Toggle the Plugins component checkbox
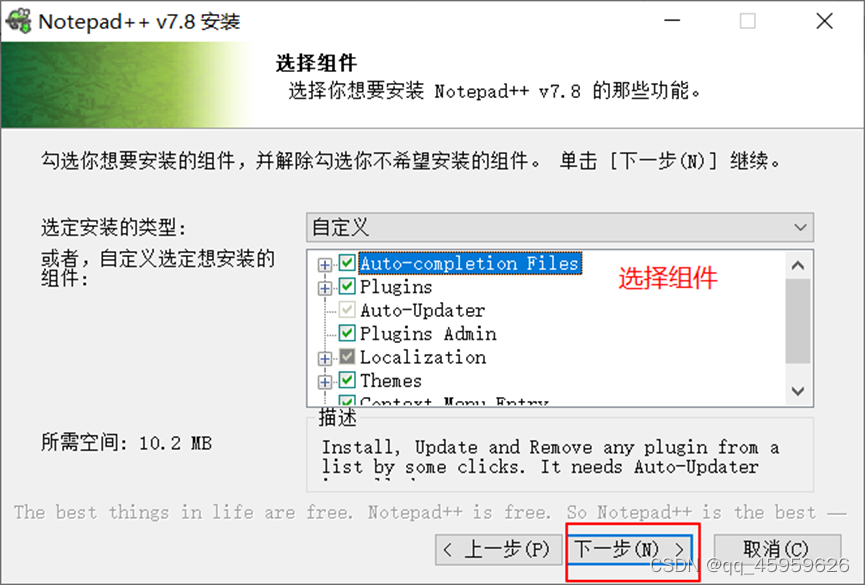 pos(346,286)
